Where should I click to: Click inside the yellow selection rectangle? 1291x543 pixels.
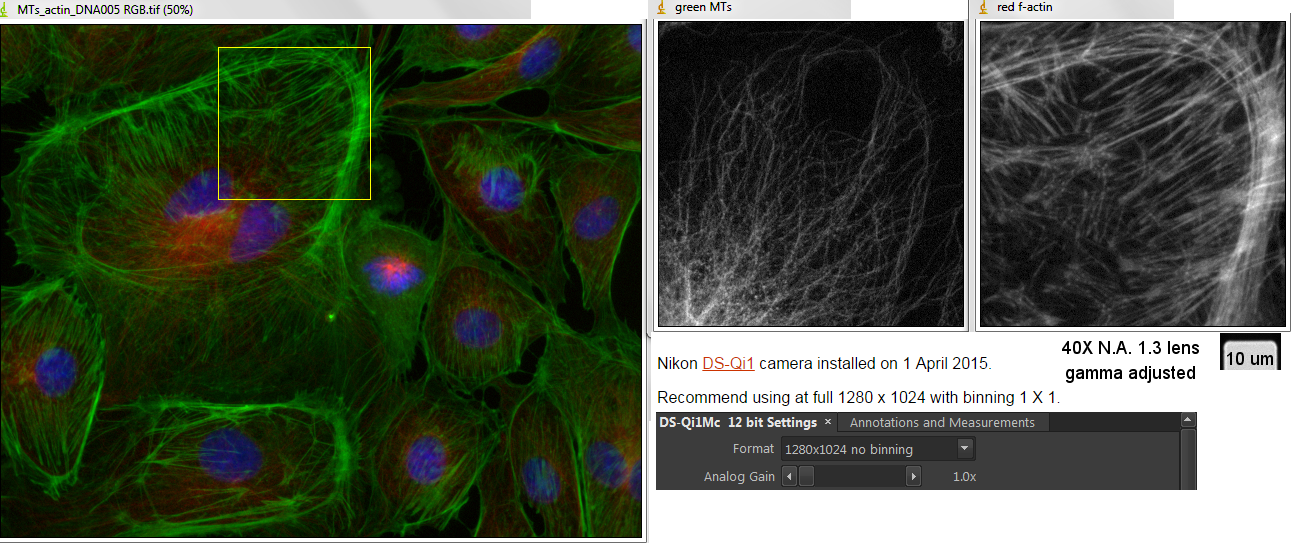(x=294, y=123)
